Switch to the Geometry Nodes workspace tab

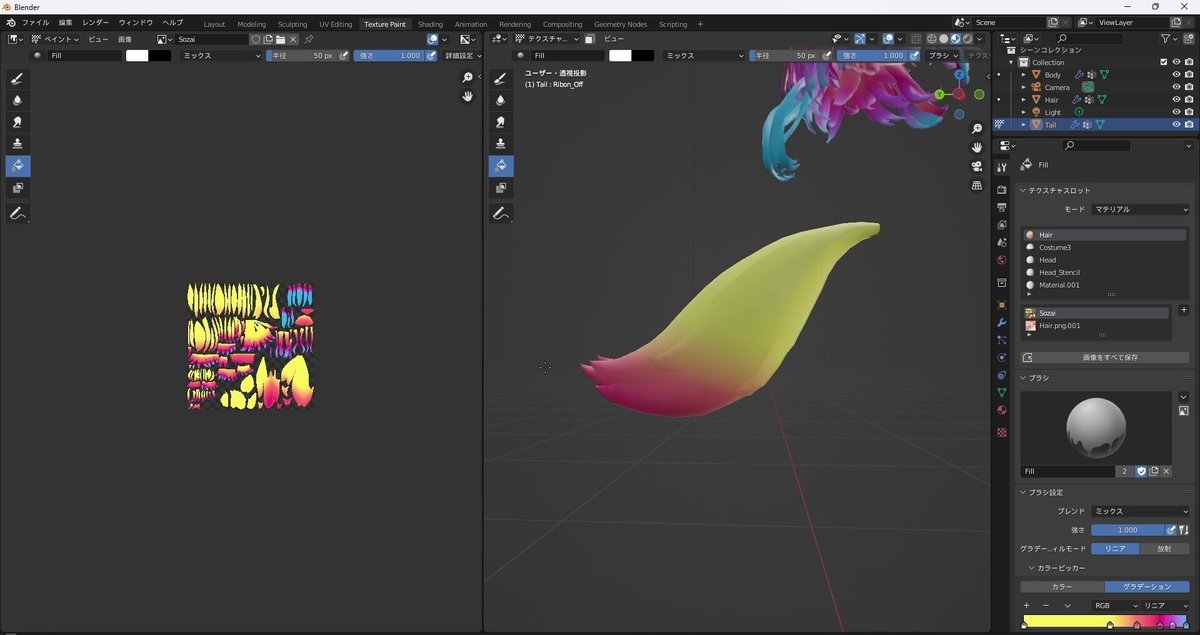[620, 24]
